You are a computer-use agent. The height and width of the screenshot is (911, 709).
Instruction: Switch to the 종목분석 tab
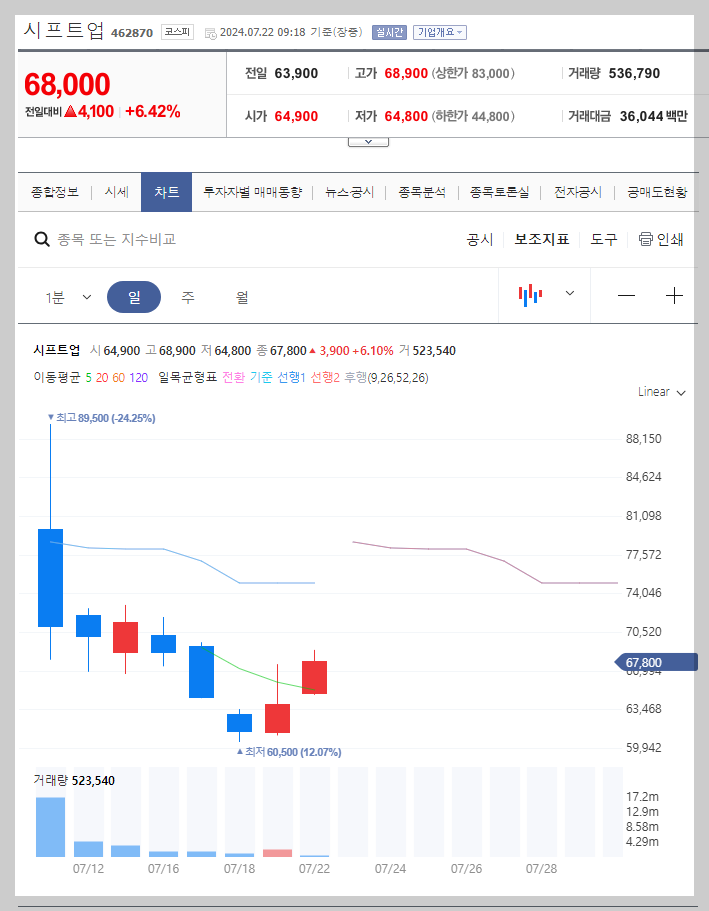click(421, 191)
